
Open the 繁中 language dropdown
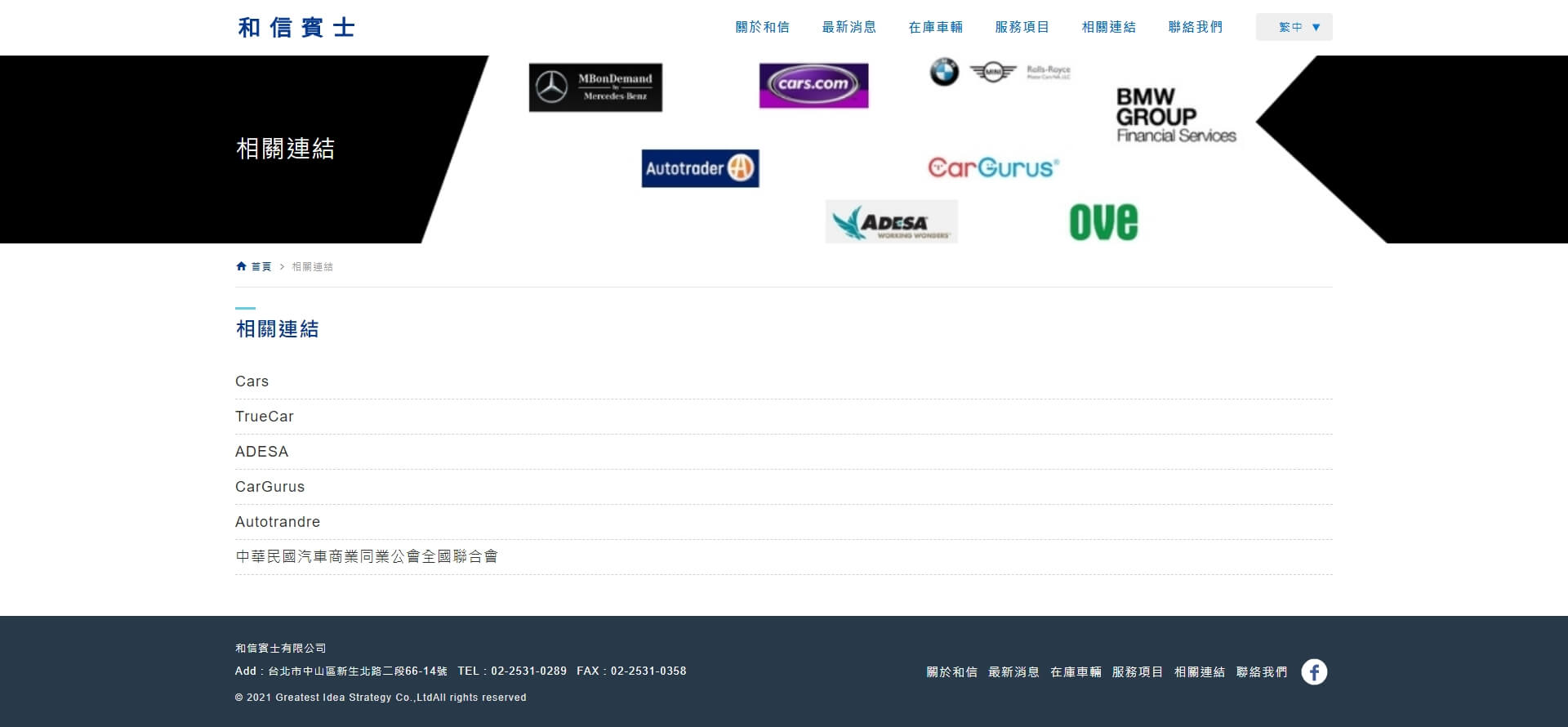[x=1294, y=27]
